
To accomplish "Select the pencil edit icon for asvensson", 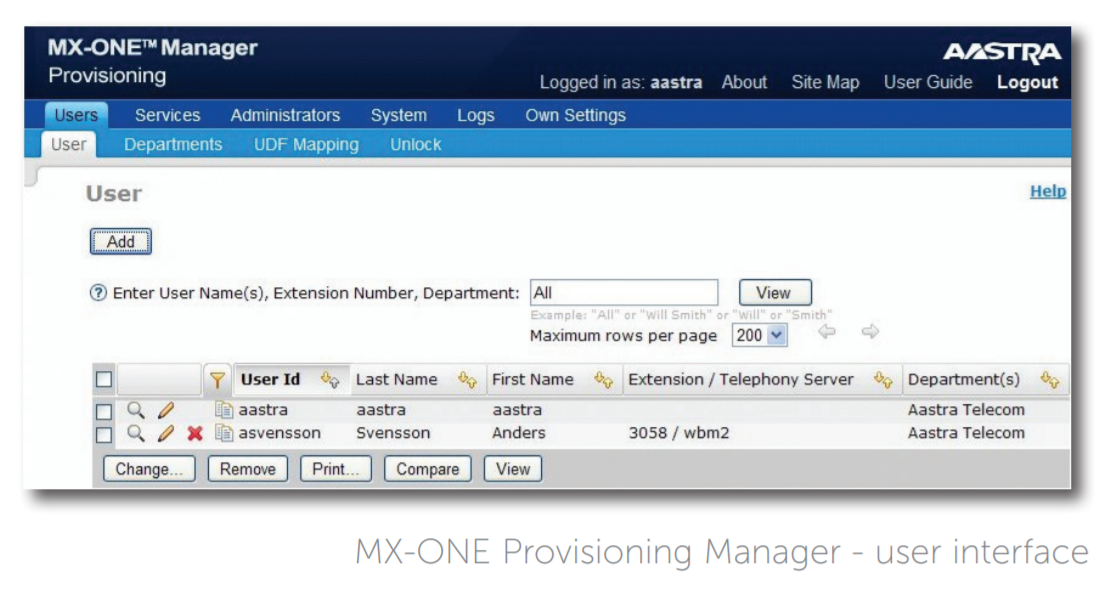I will 166,433.
